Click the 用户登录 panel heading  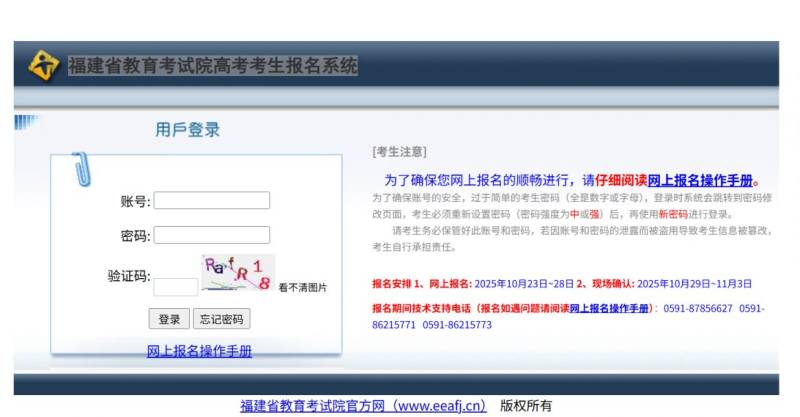[x=187, y=130]
